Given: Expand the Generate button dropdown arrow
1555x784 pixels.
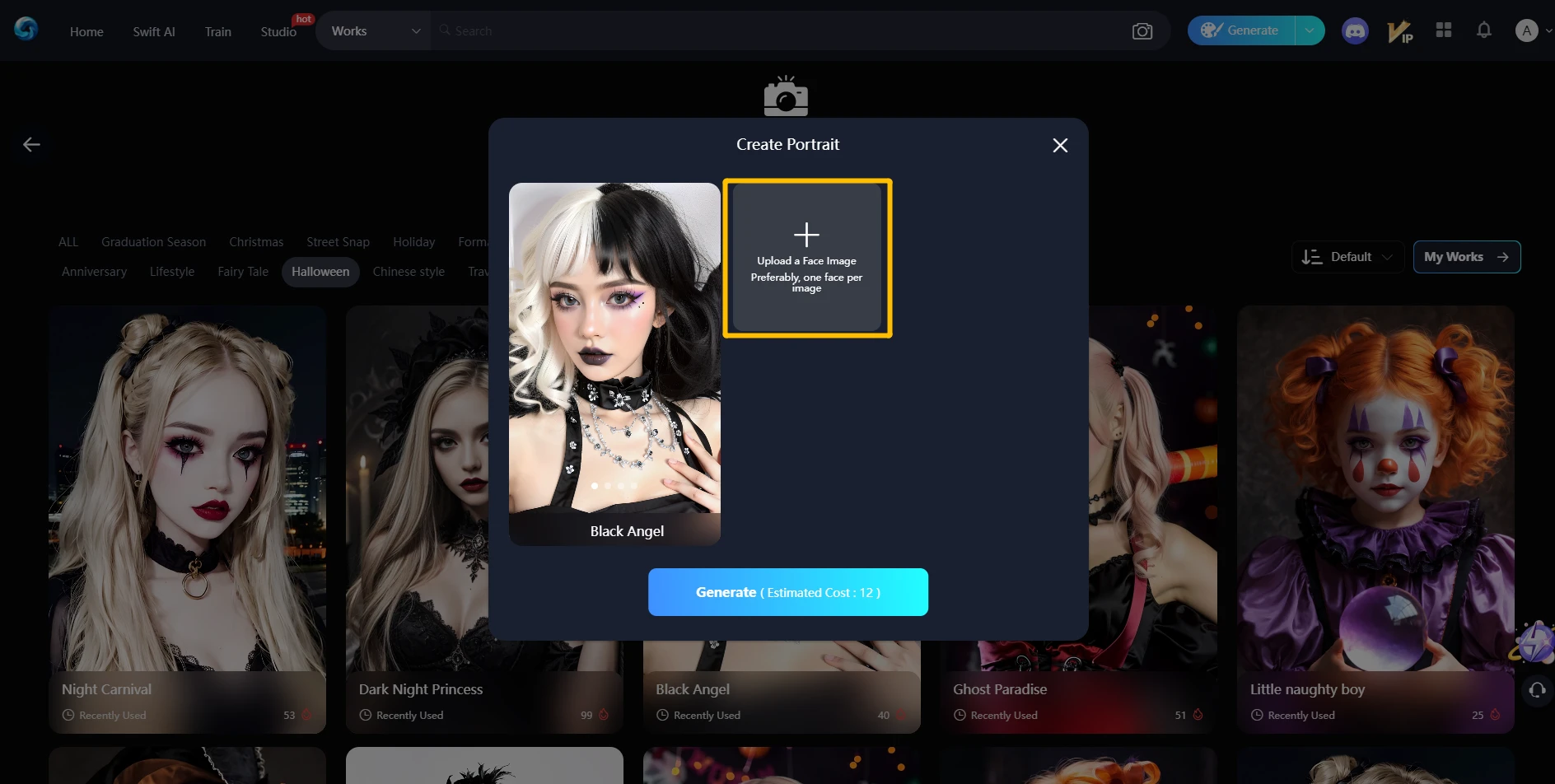Looking at the screenshot, I should tap(1310, 30).
